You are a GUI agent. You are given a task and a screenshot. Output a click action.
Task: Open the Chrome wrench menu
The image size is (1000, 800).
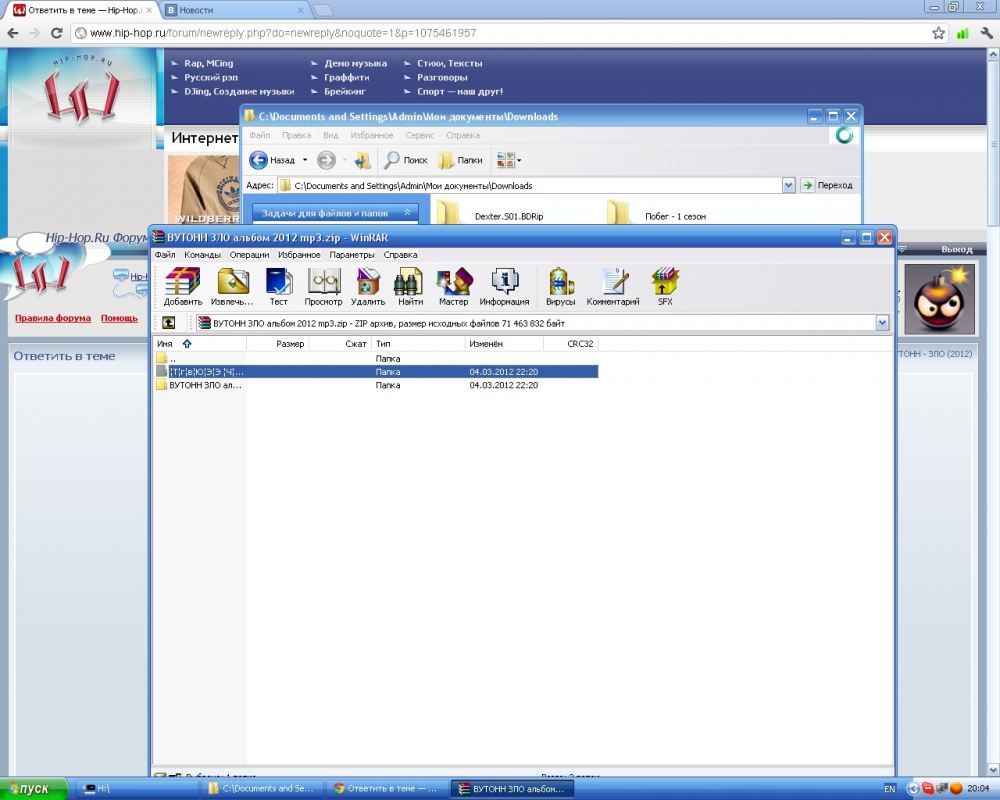pyautogui.click(x=987, y=33)
